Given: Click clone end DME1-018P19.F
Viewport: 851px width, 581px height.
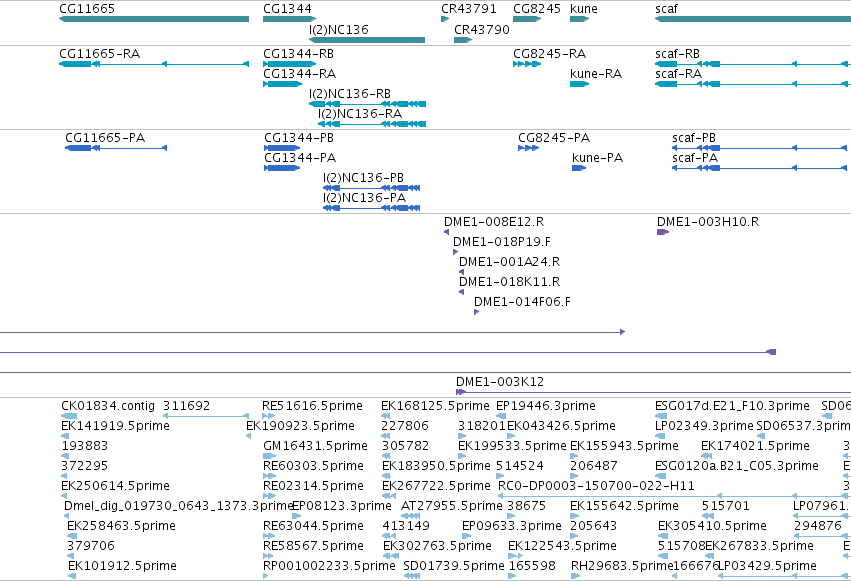Looking at the screenshot, I should [455, 252].
